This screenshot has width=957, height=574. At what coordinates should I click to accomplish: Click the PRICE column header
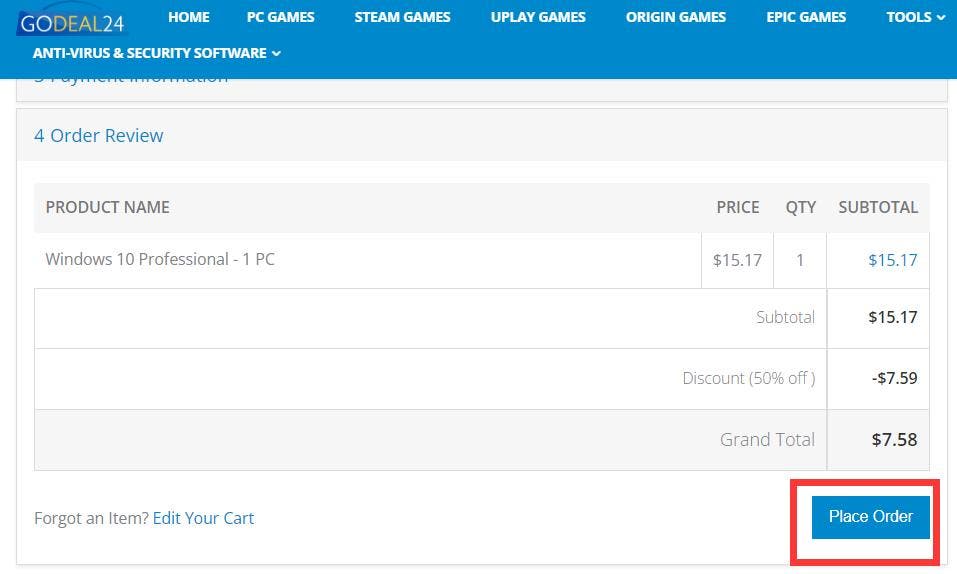click(x=737, y=207)
